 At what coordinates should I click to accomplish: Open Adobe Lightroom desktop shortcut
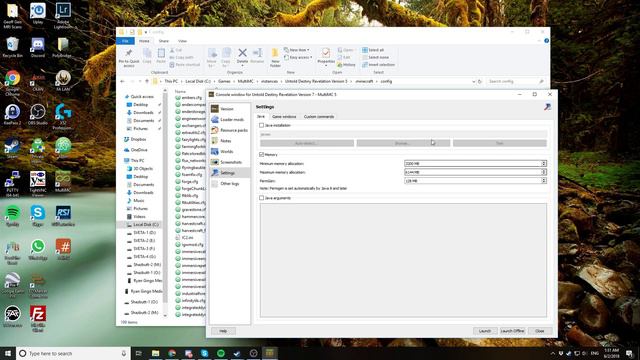63,16
